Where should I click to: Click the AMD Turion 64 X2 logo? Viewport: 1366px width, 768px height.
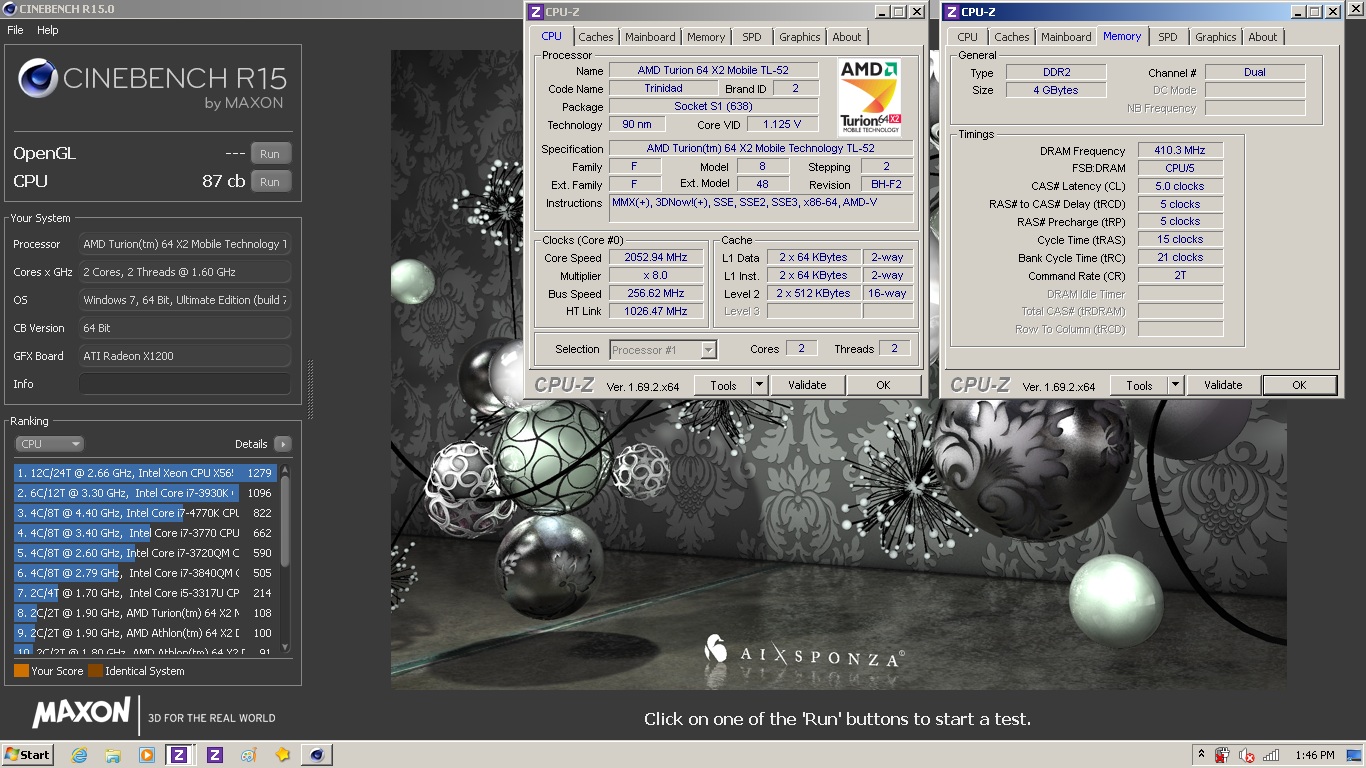coord(870,97)
